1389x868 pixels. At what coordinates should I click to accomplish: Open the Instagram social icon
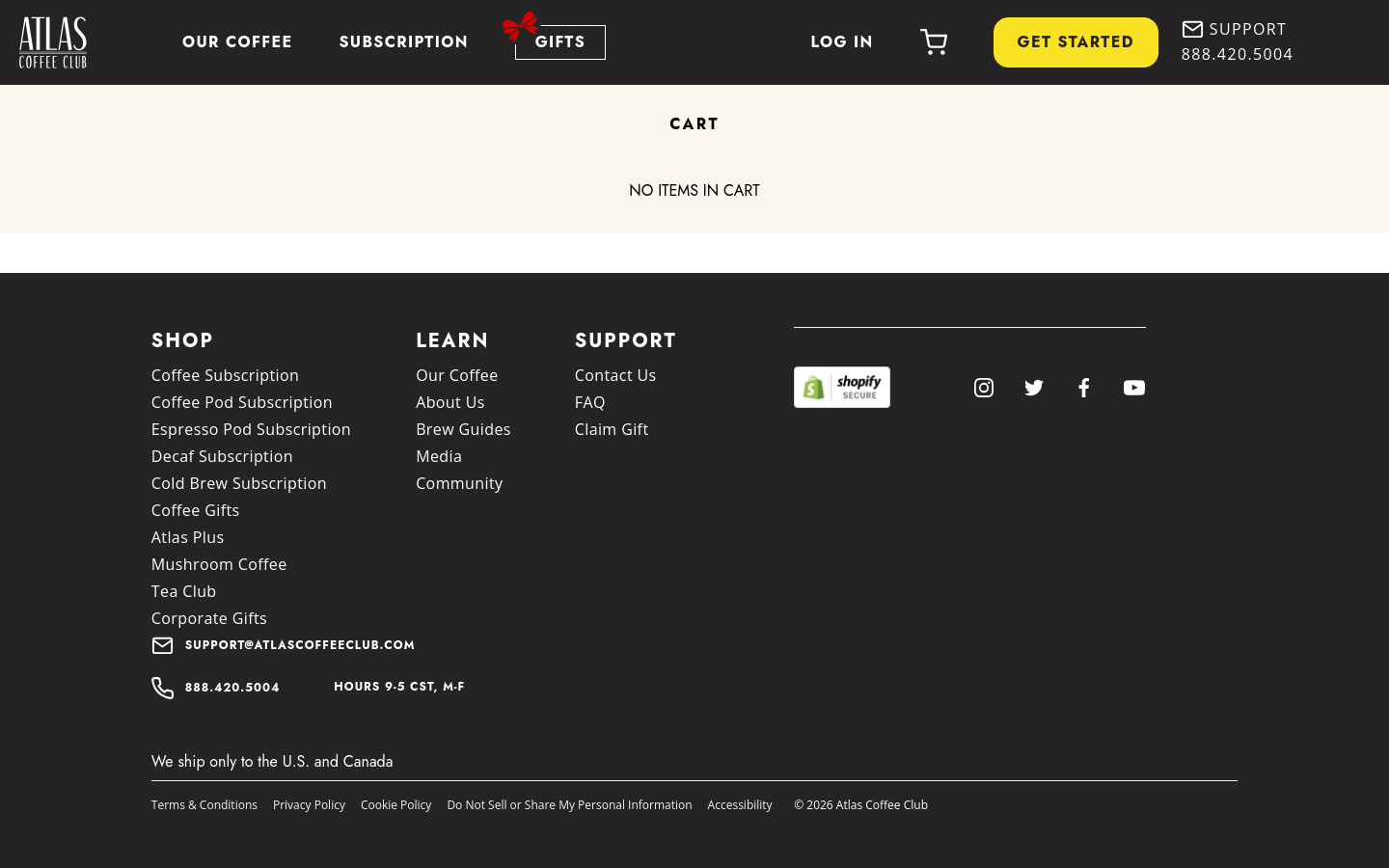984,388
